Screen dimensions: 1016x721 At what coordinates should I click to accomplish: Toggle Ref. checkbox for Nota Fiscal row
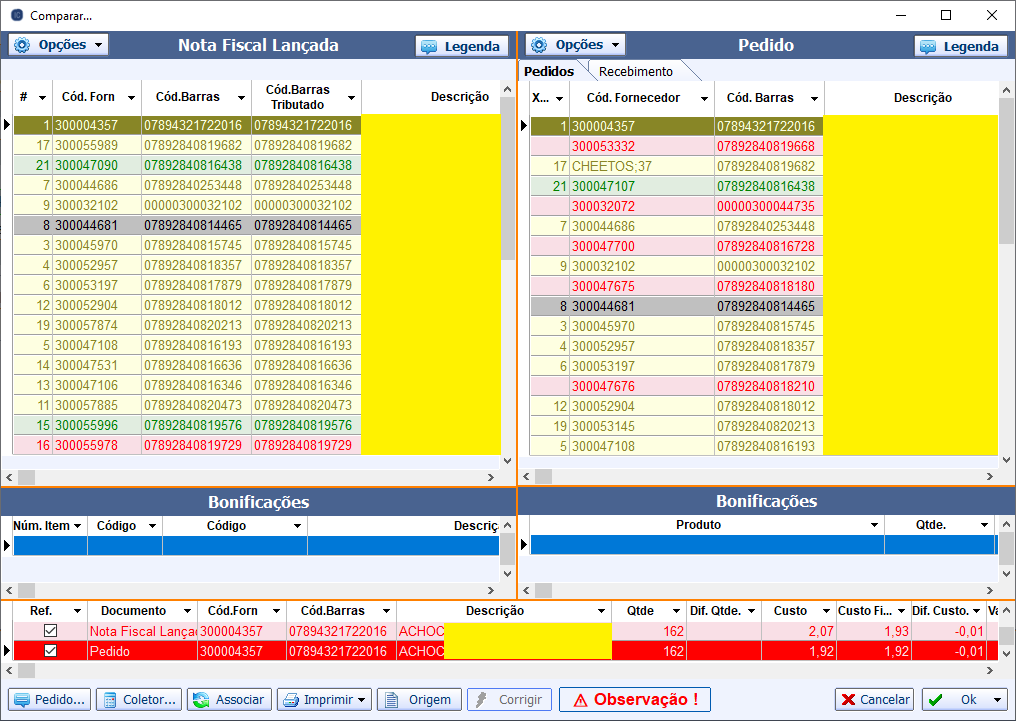50,631
